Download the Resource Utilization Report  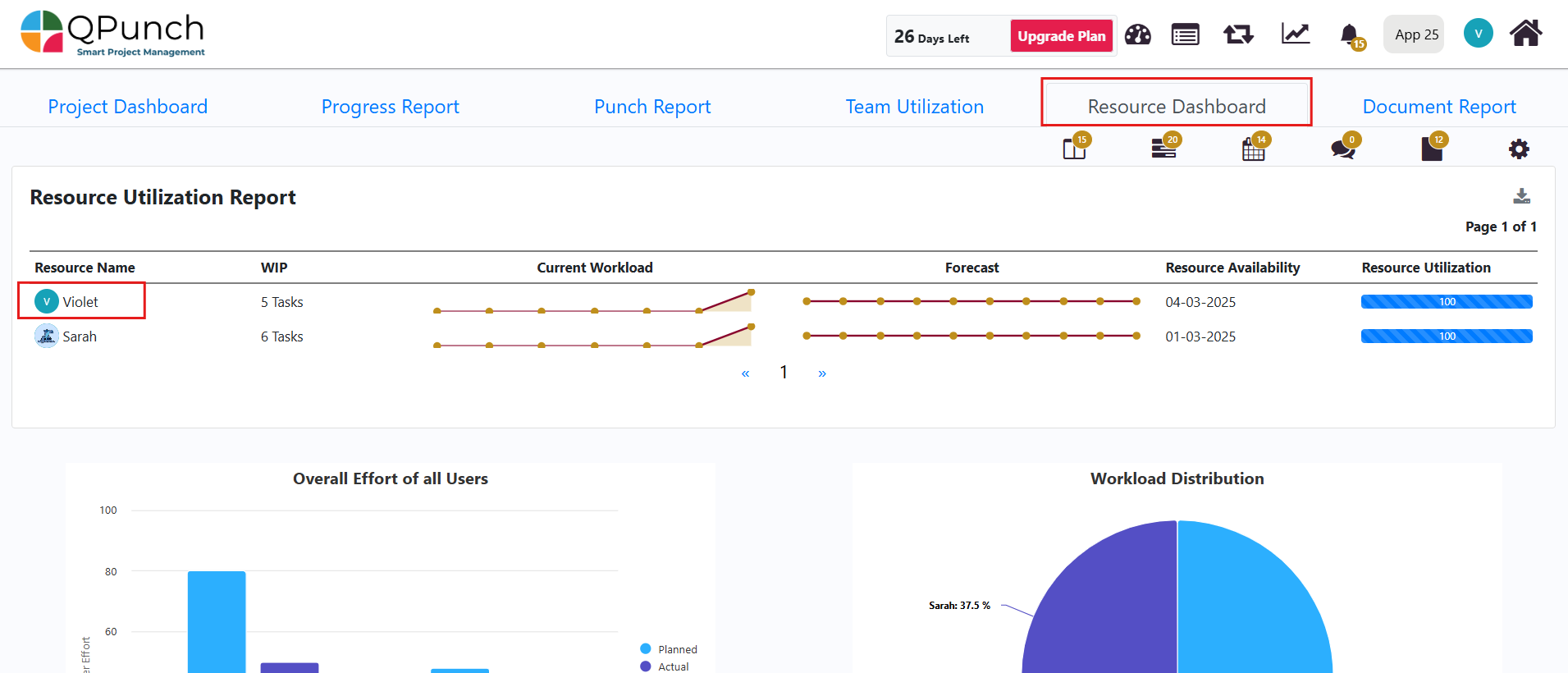1522,196
